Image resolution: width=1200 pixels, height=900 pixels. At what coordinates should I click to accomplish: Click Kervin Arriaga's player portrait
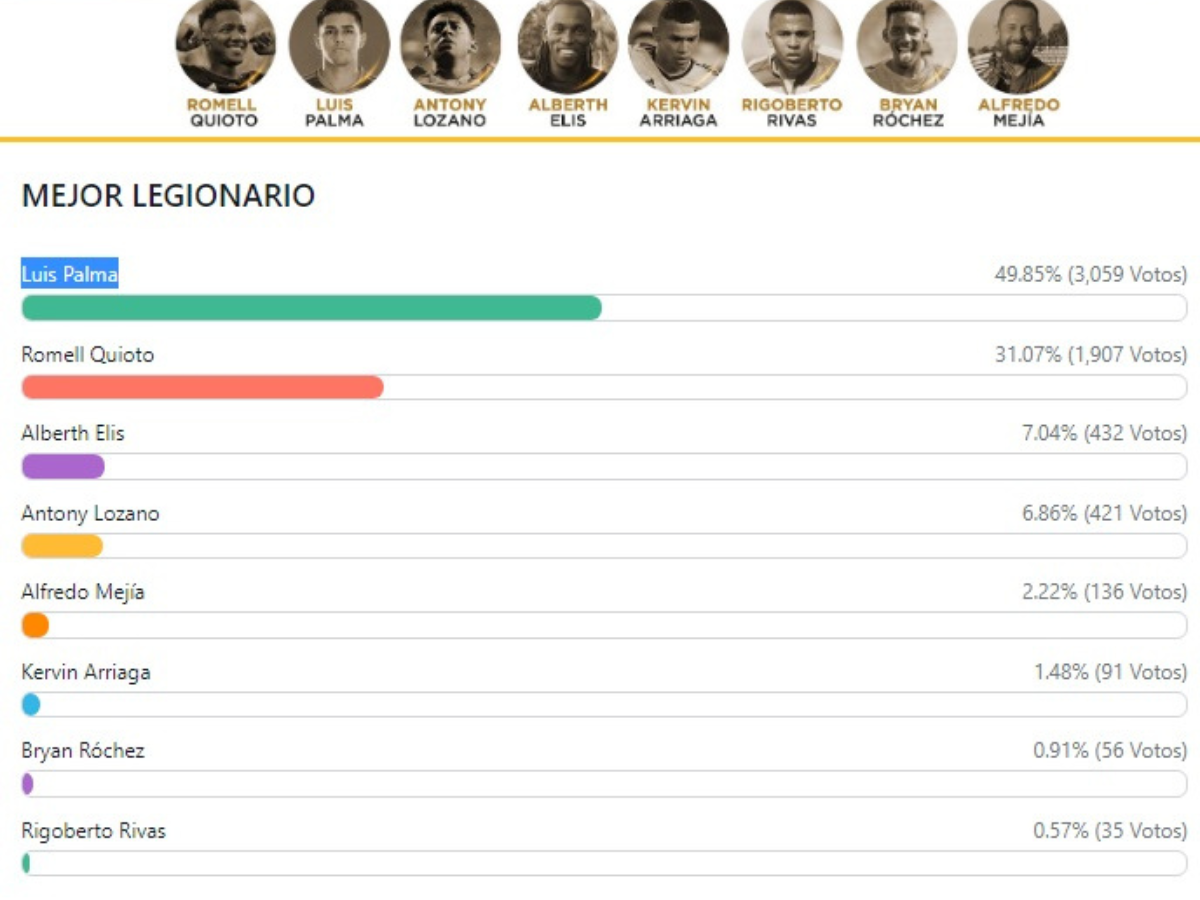coord(678,45)
